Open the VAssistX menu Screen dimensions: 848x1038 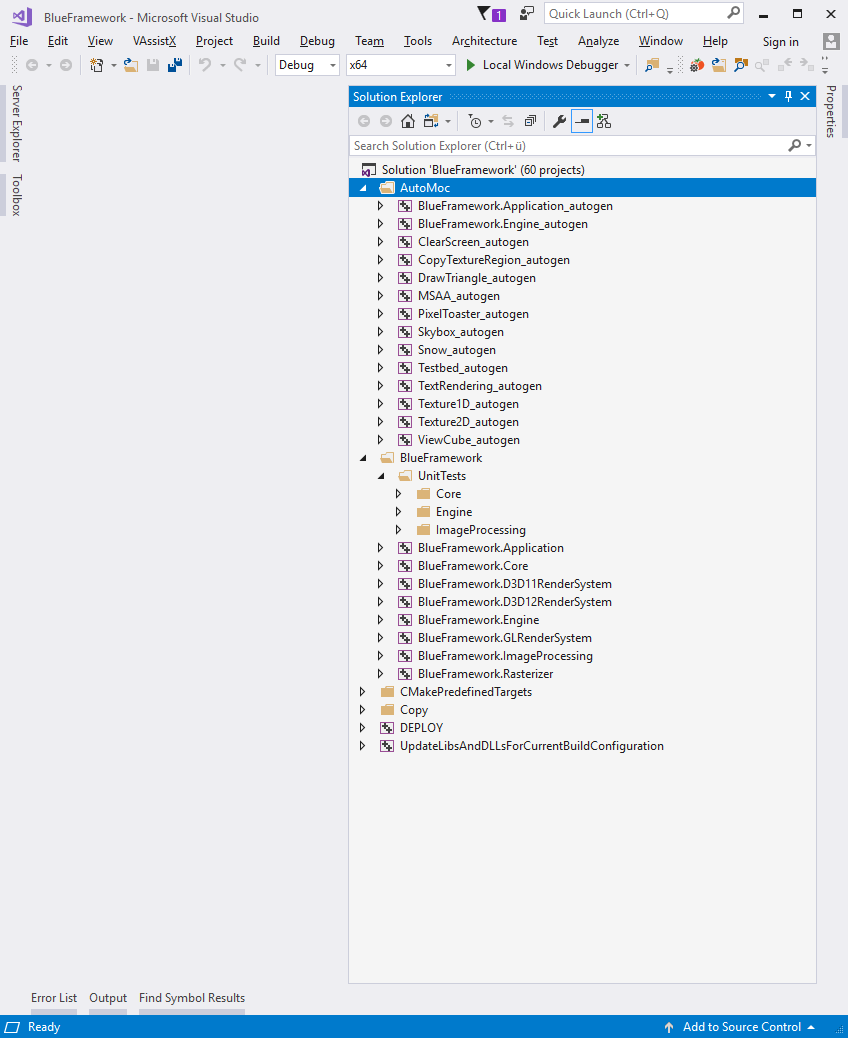coord(154,41)
